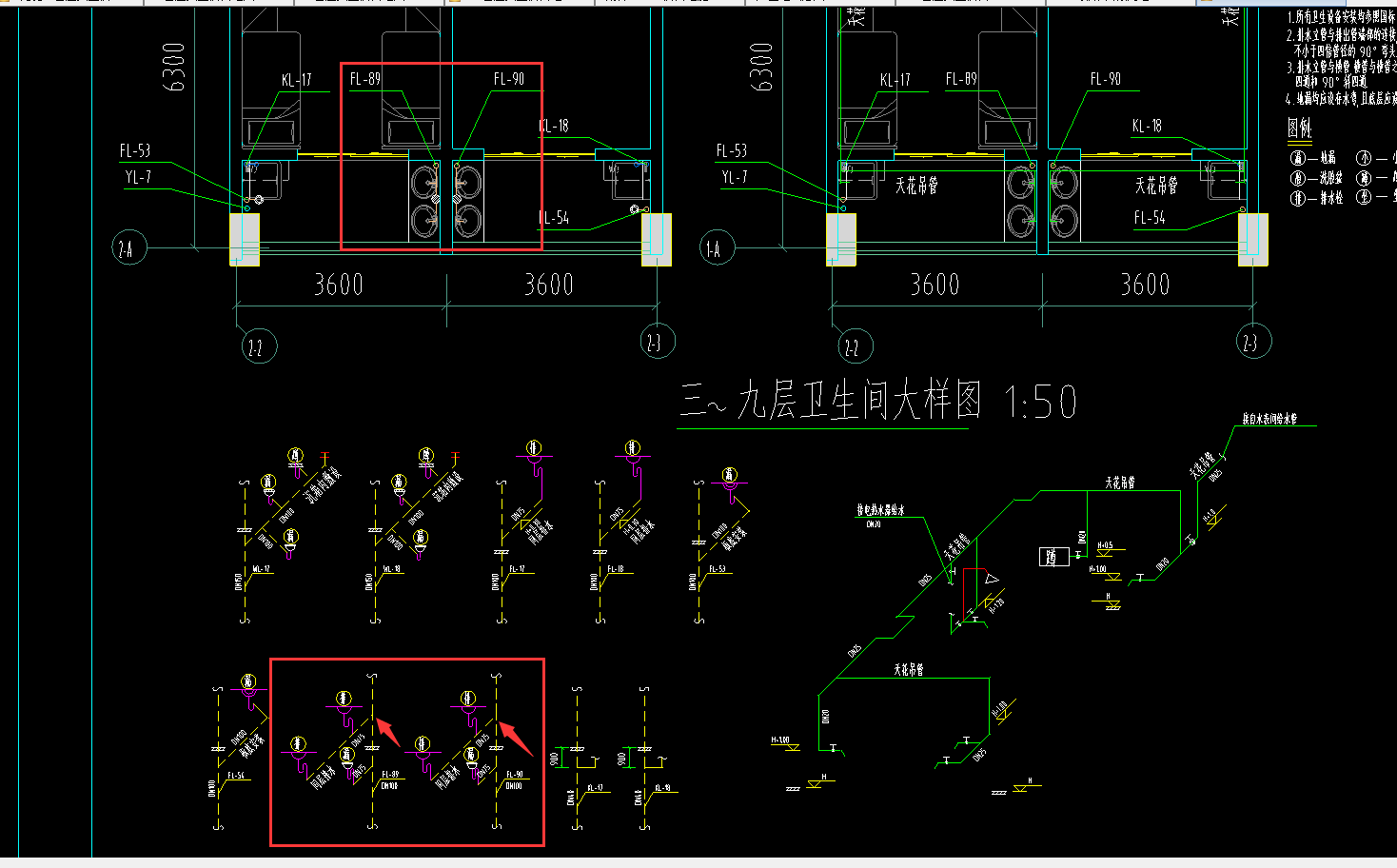Select the 天花吊管 label above FL-54 in the 1-A plan
1397x868 pixels.
(1156, 185)
